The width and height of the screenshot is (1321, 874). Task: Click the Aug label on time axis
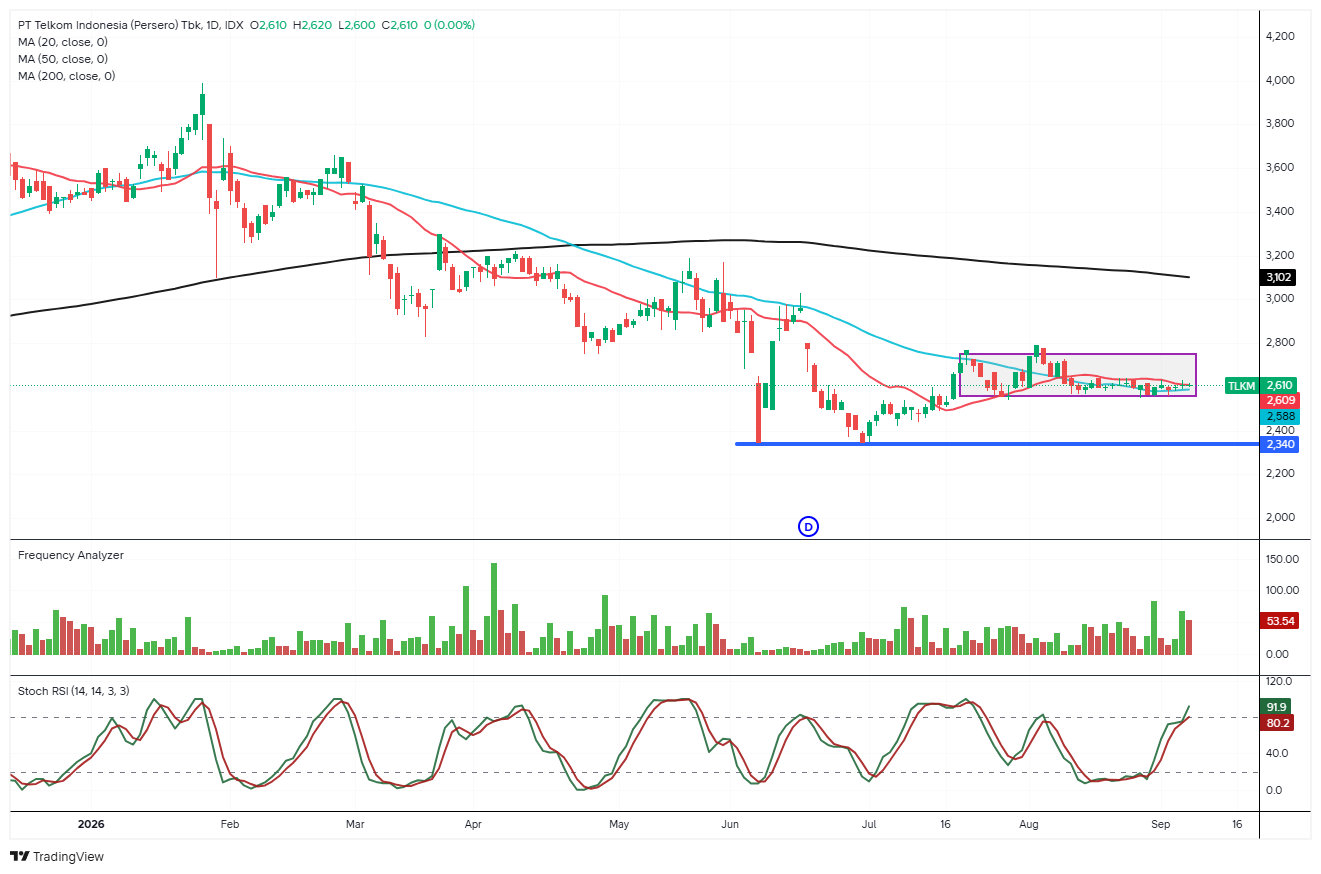click(x=1029, y=825)
